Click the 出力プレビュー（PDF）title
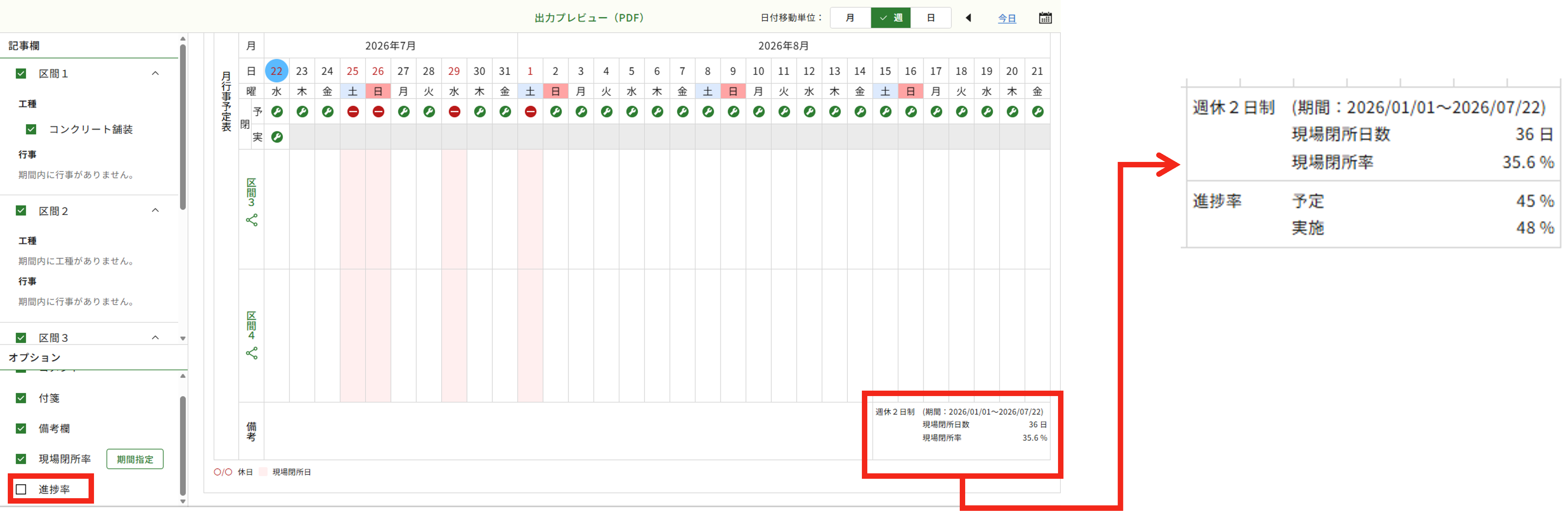 [x=589, y=17]
